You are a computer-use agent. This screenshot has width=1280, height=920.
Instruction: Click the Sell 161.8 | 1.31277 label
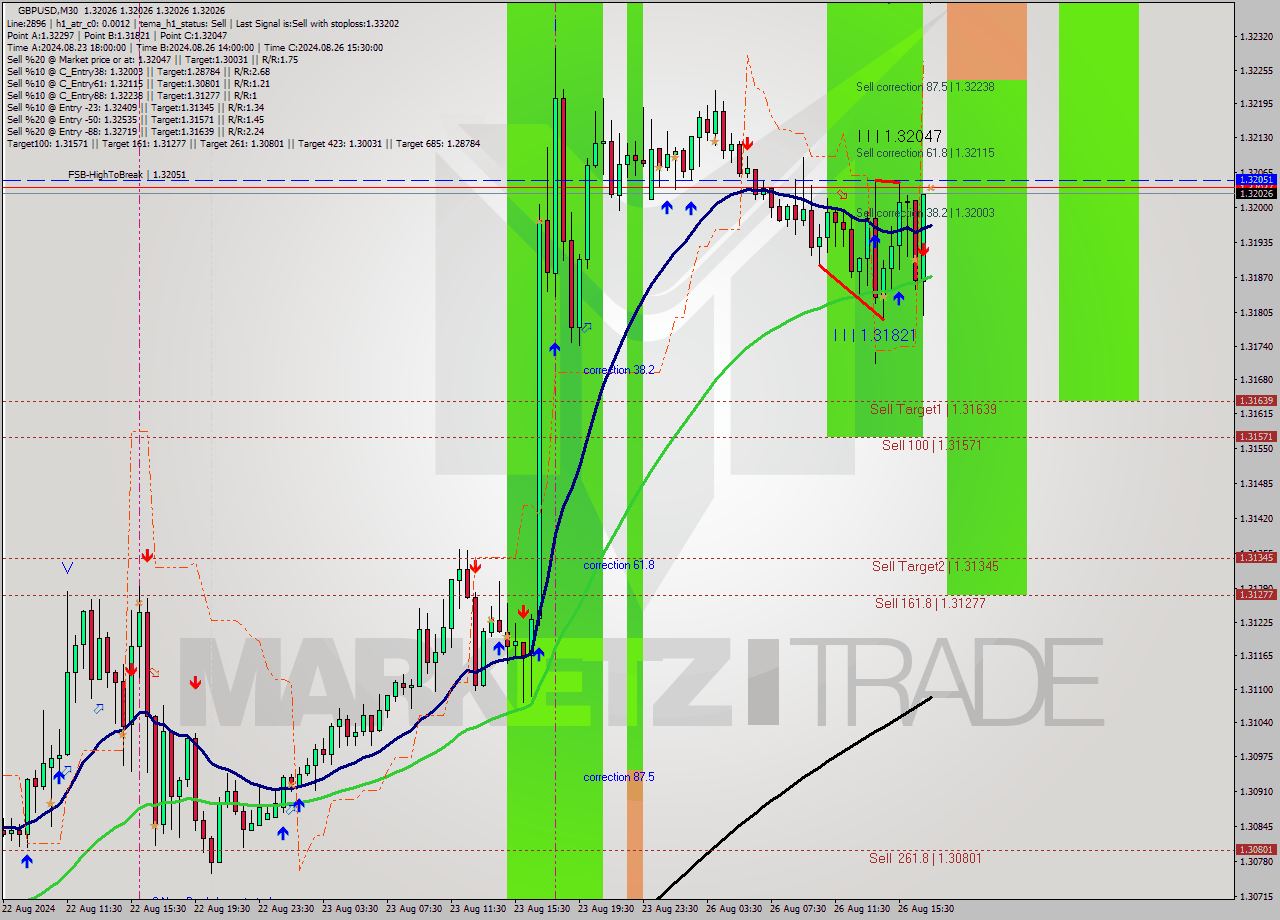click(x=930, y=603)
